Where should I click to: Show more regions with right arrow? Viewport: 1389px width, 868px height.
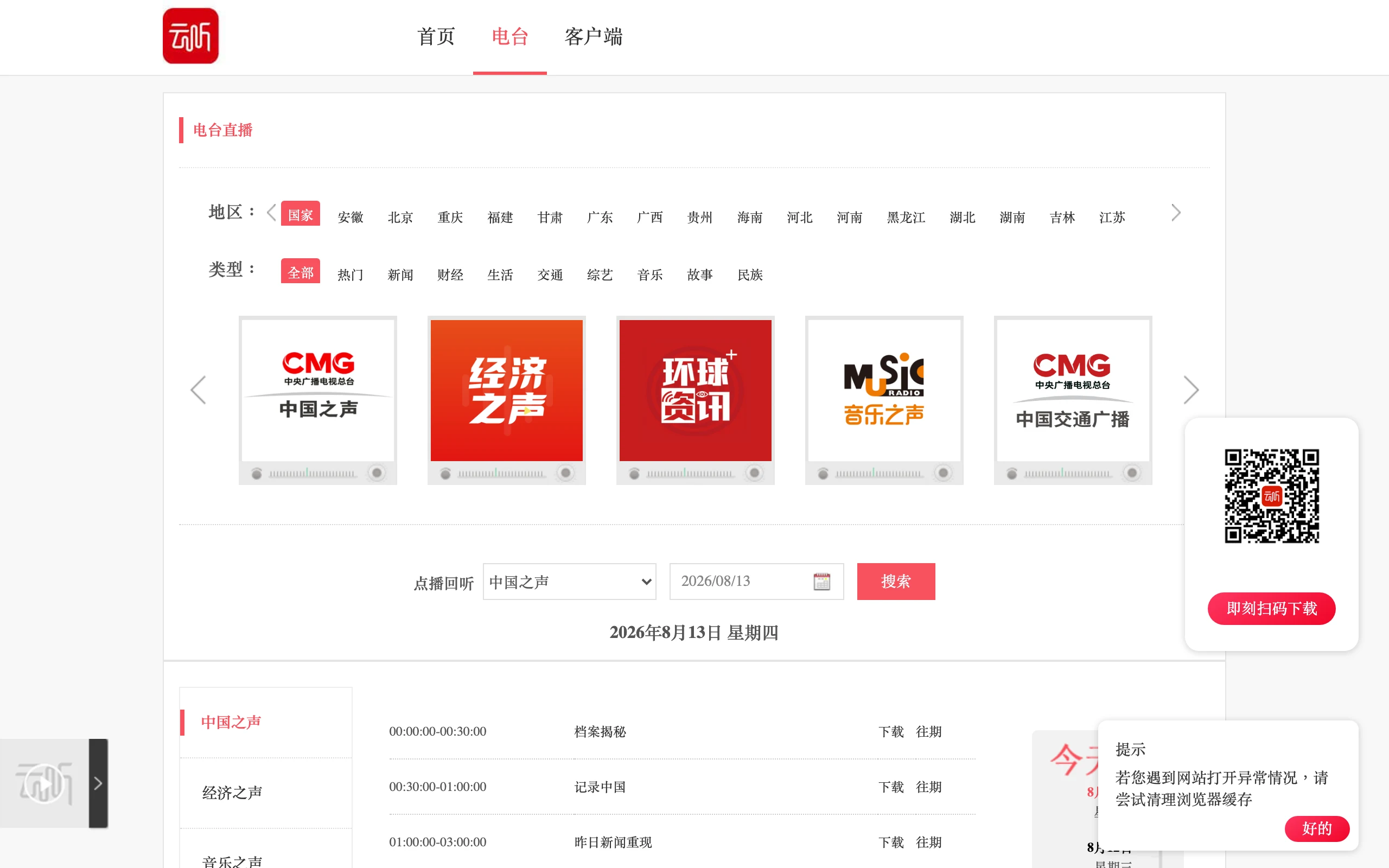[x=1175, y=213]
